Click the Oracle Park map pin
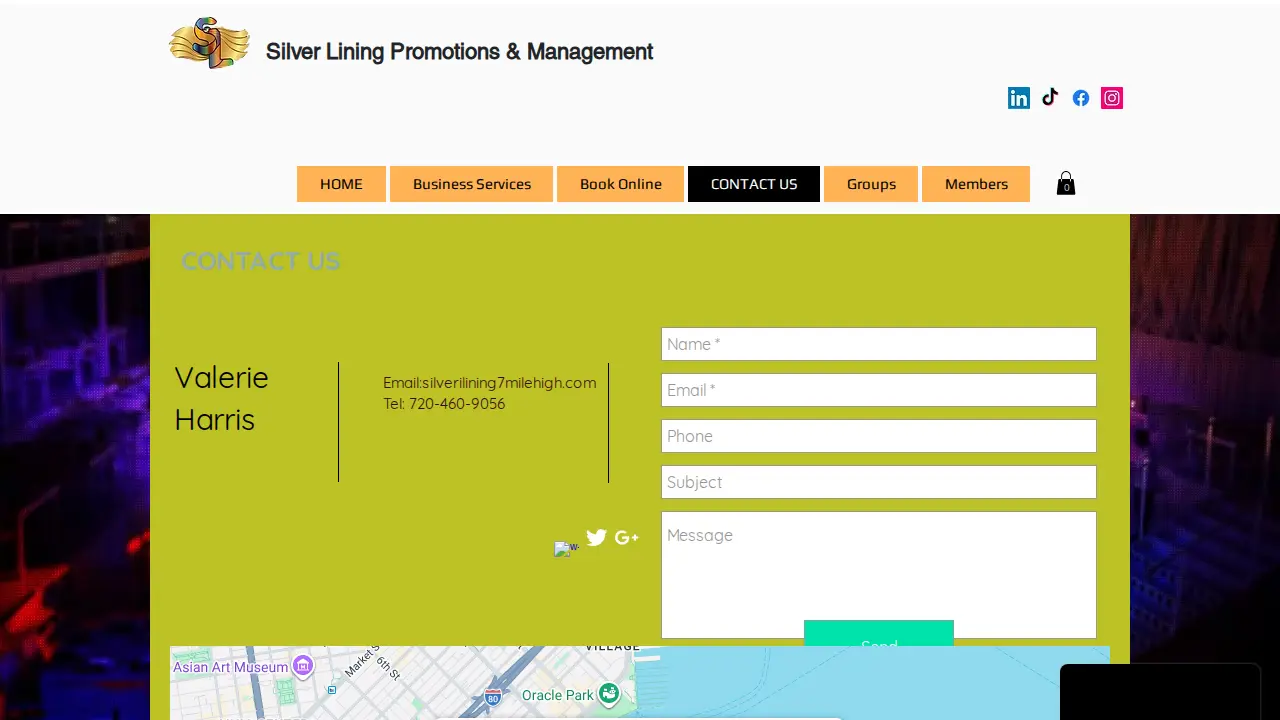This screenshot has width=1280, height=720. pos(609,694)
